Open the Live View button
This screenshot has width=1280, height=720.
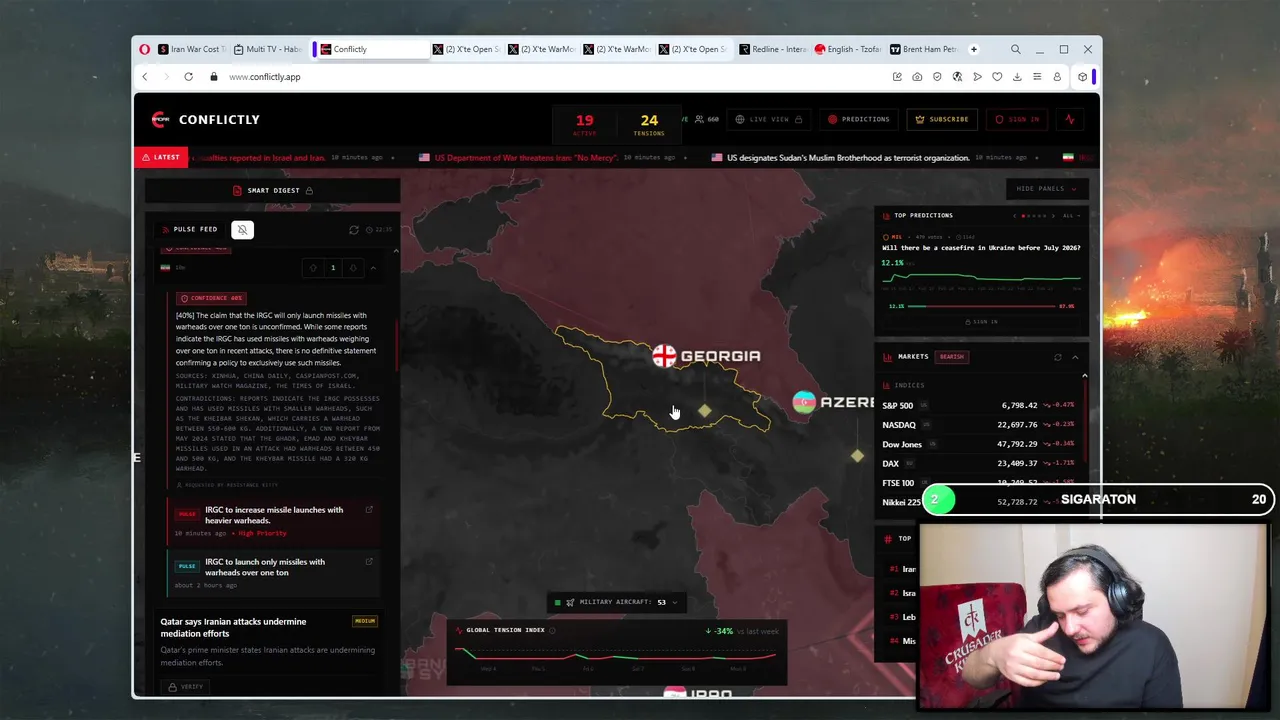tap(768, 119)
